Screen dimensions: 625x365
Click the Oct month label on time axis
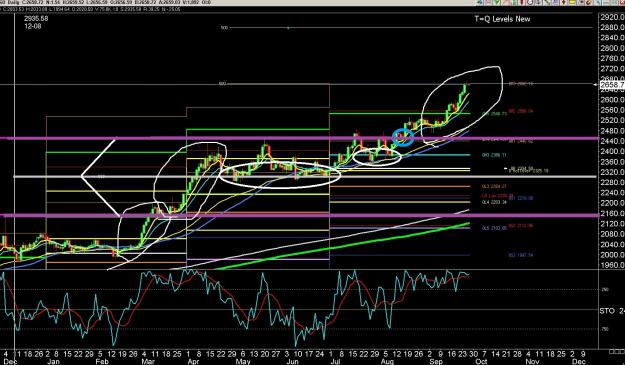tap(482, 361)
